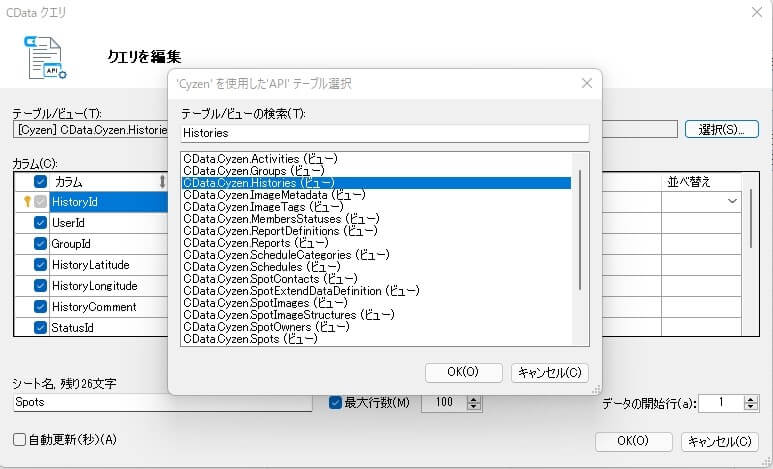
Task: Select CData.Cyzen.Reports (ビュー) in list
Action: (376, 243)
